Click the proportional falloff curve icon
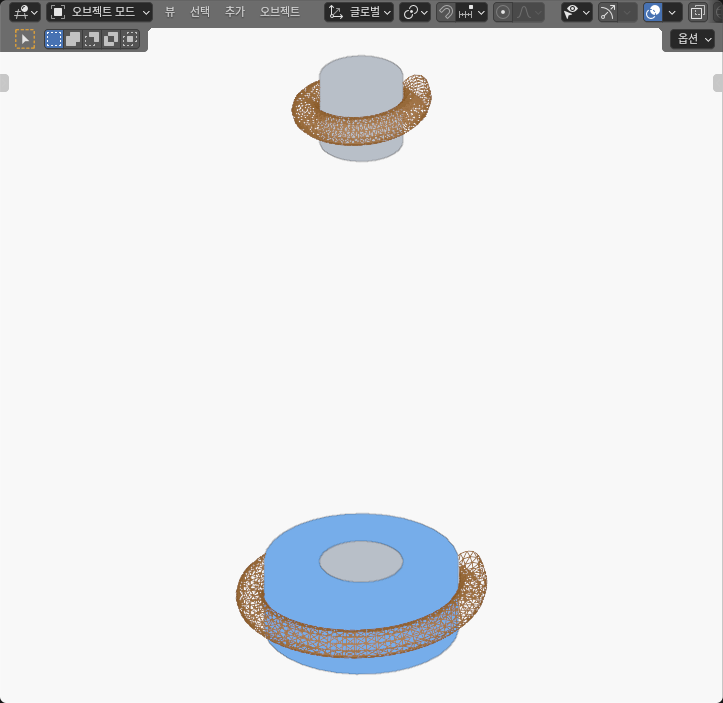Viewport: 723px width, 703px height. [528, 12]
